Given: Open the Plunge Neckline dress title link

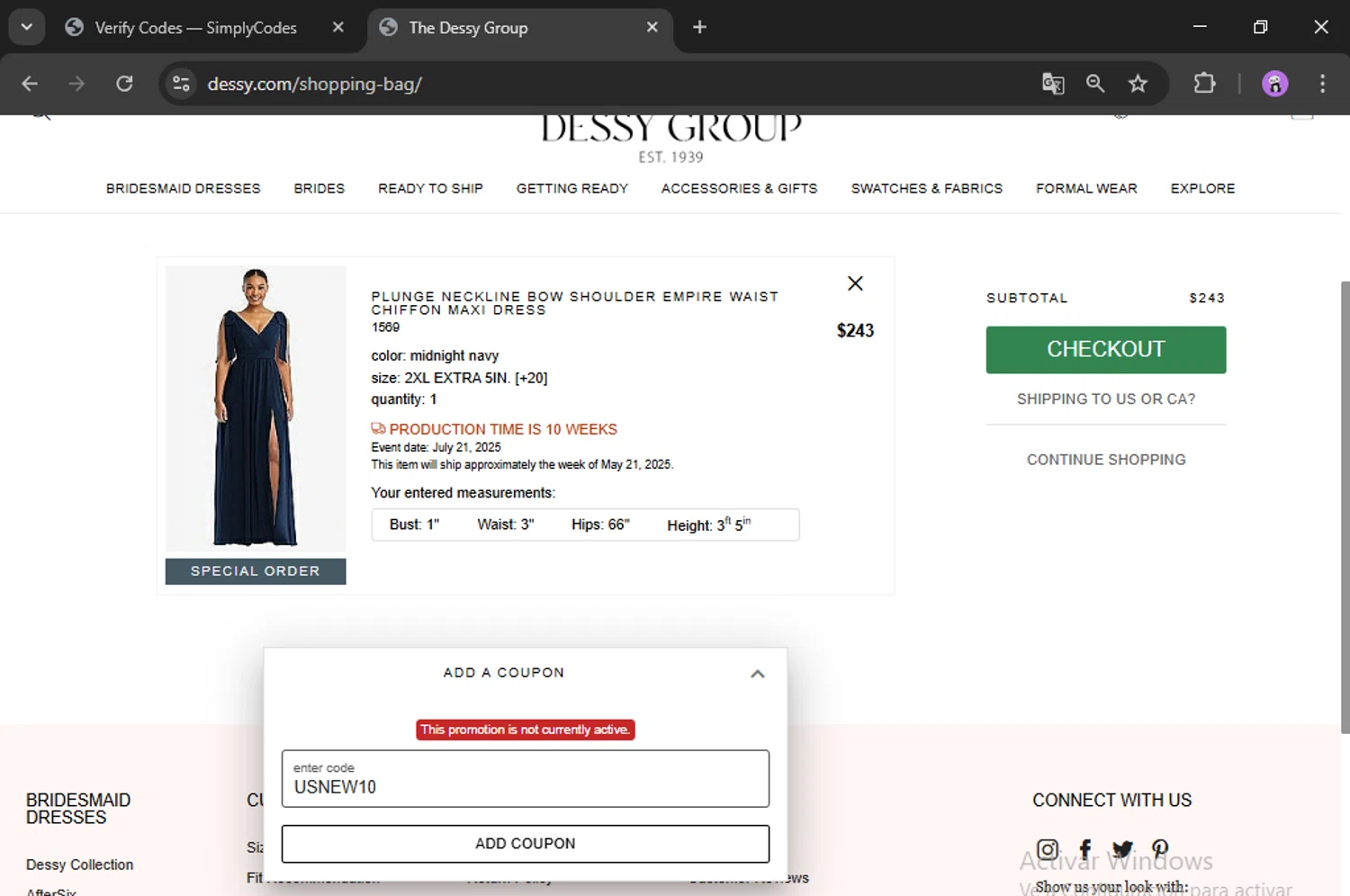Looking at the screenshot, I should pos(574,302).
